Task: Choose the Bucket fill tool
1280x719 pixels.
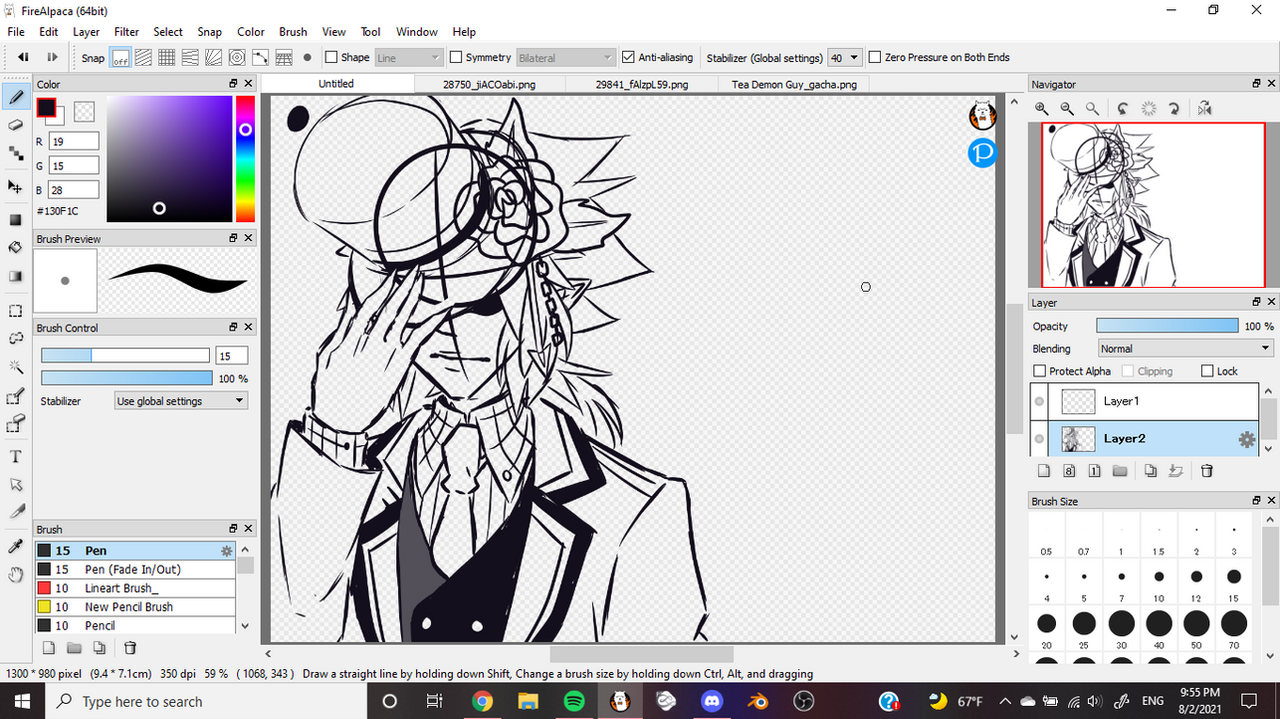Action: pyautogui.click(x=16, y=247)
